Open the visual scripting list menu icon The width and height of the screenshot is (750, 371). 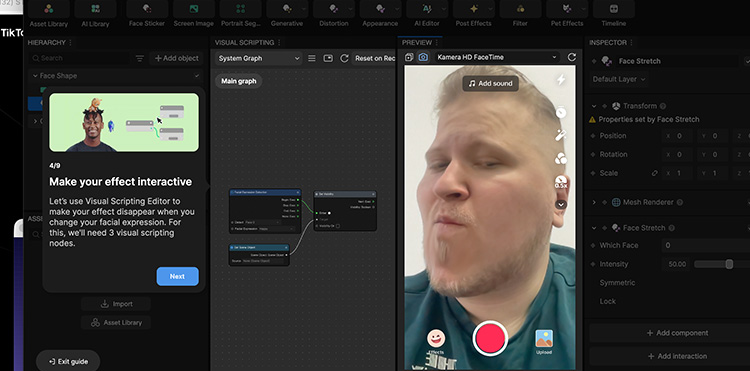click(x=311, y=58)
